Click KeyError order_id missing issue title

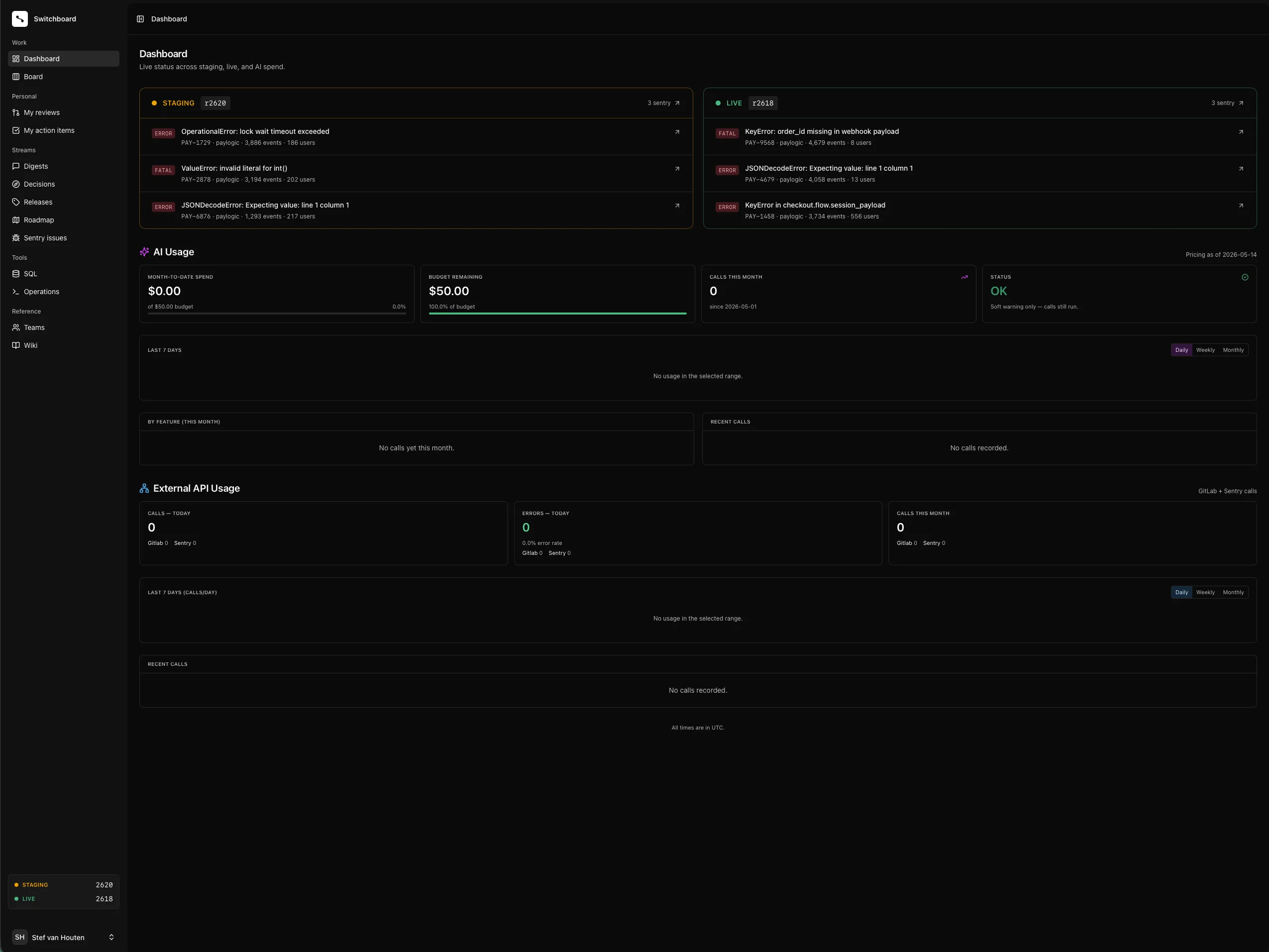pyautogui.click(x=822, y=131)
